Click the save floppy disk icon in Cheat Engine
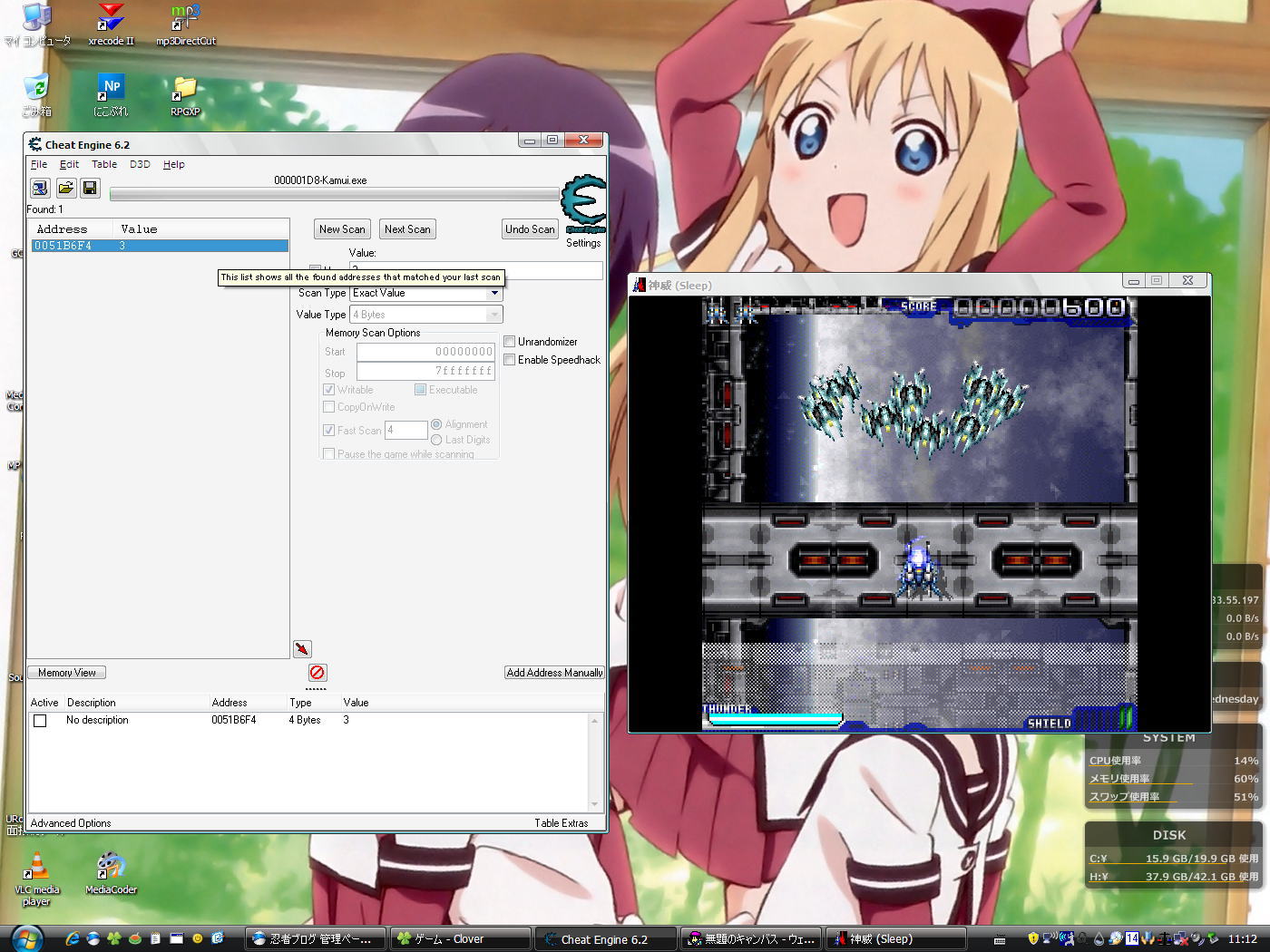Screen dimensions: 1270x952 [90, 188]
